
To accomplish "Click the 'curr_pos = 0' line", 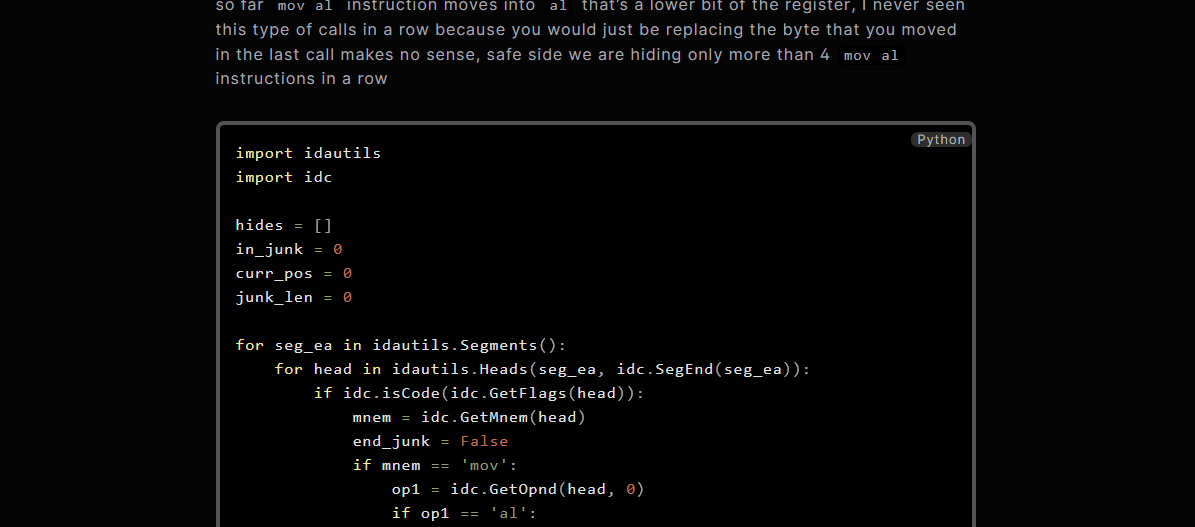I will [x=293, y=273].
